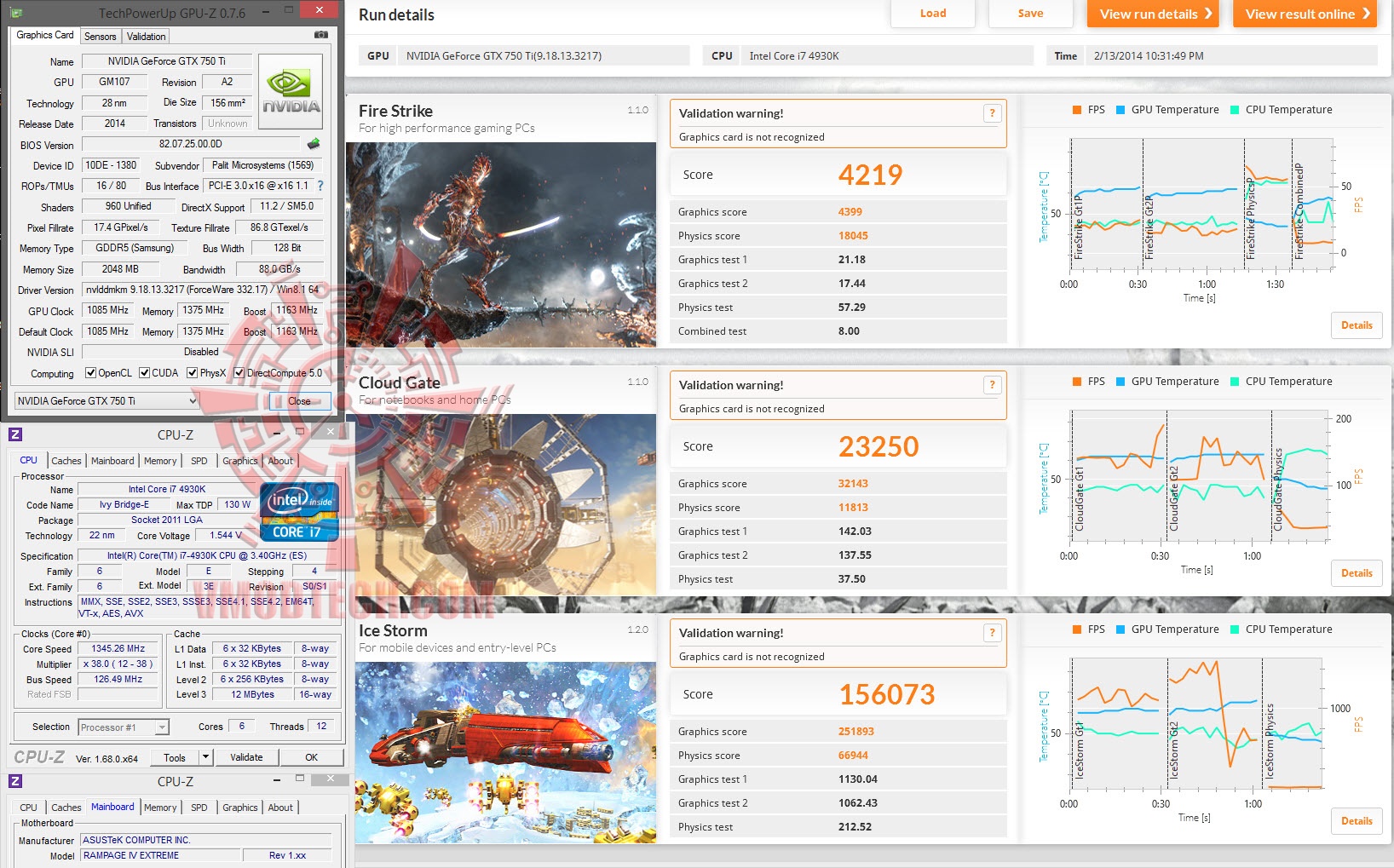This screenshot has height=868, width=1394.
Task: Open the Fire Strike validation warning help icon
Action: tap(992, 113)
